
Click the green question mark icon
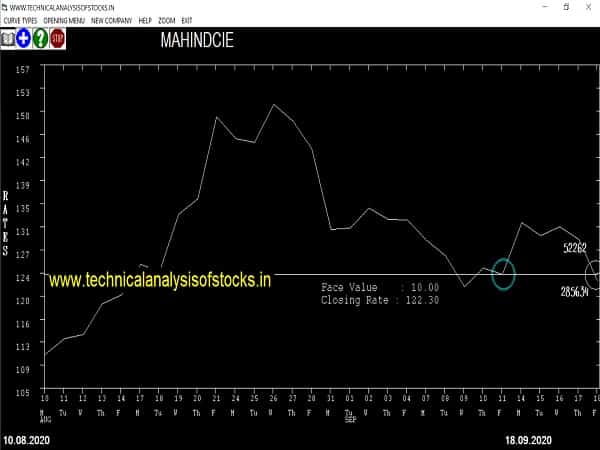(x=41, y=39)
